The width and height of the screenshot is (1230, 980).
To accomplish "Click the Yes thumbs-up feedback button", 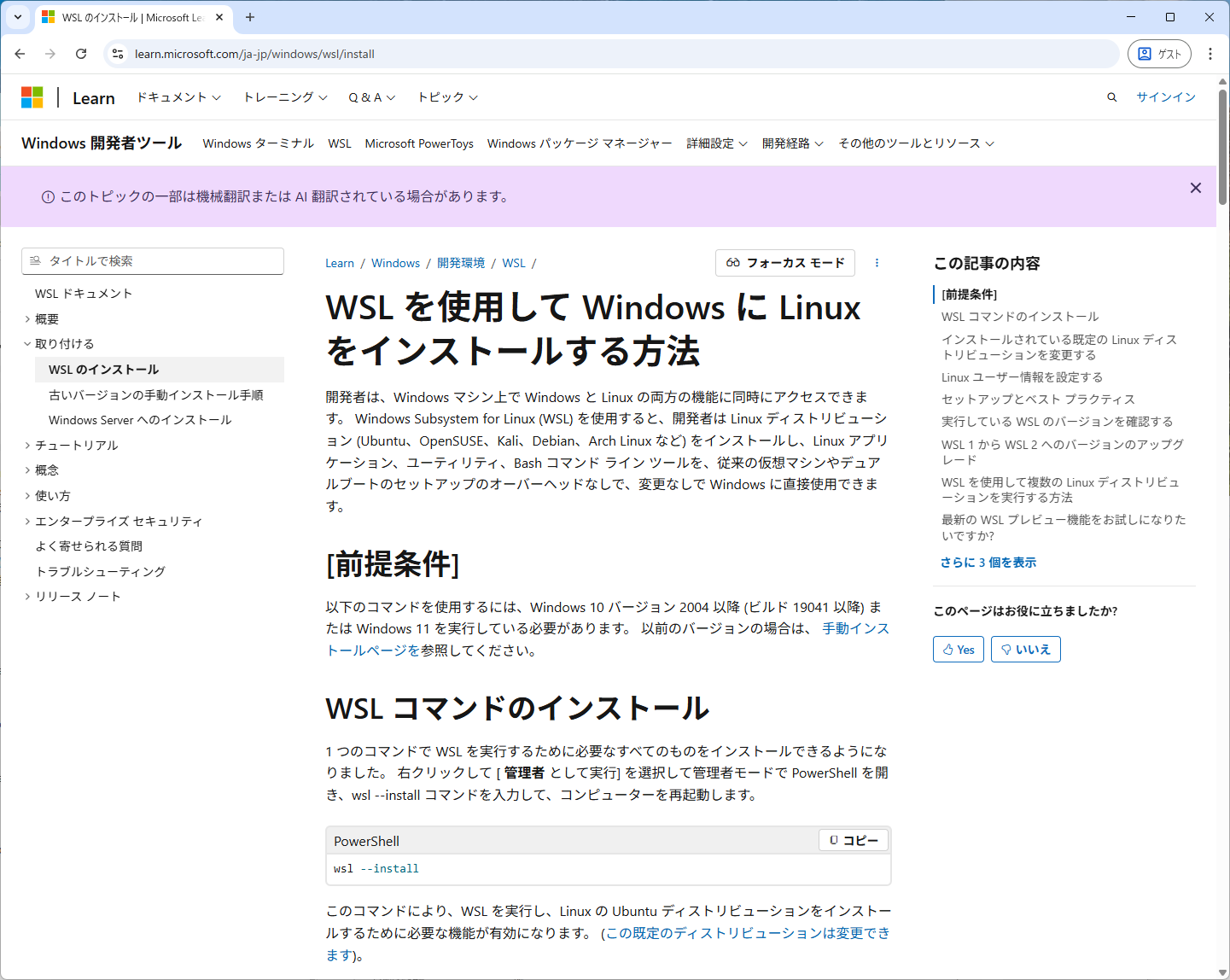I will [959, 650].
